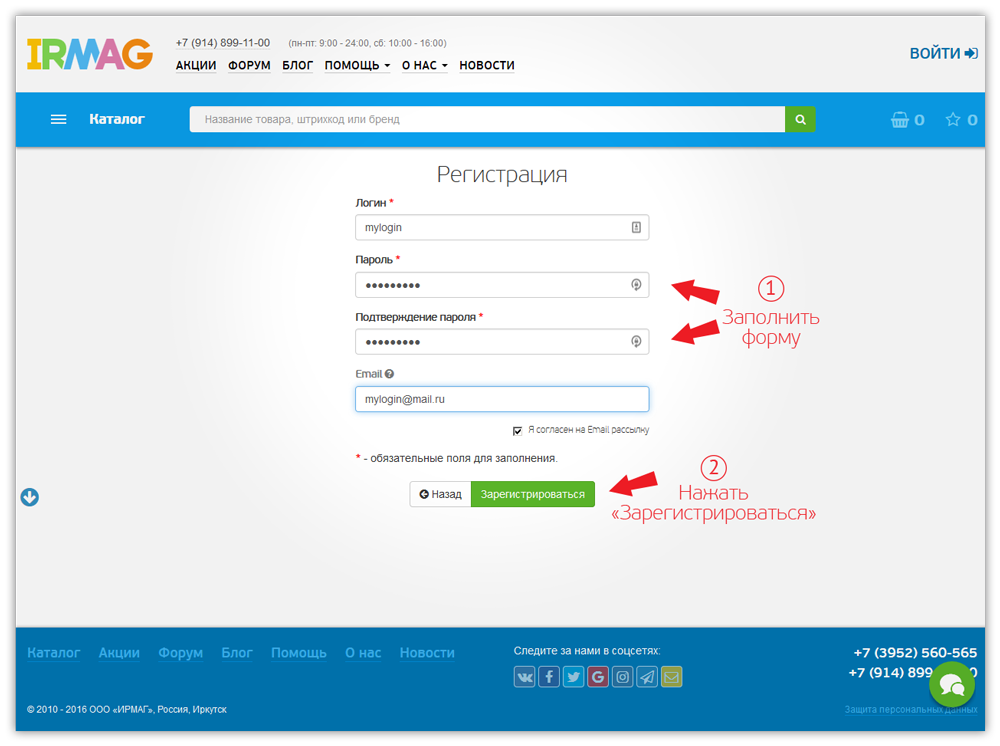Viewport: 1000px width, 746px height.
Task: Expand the О НАС dropdown menu
Action: (x=424, y=65)
